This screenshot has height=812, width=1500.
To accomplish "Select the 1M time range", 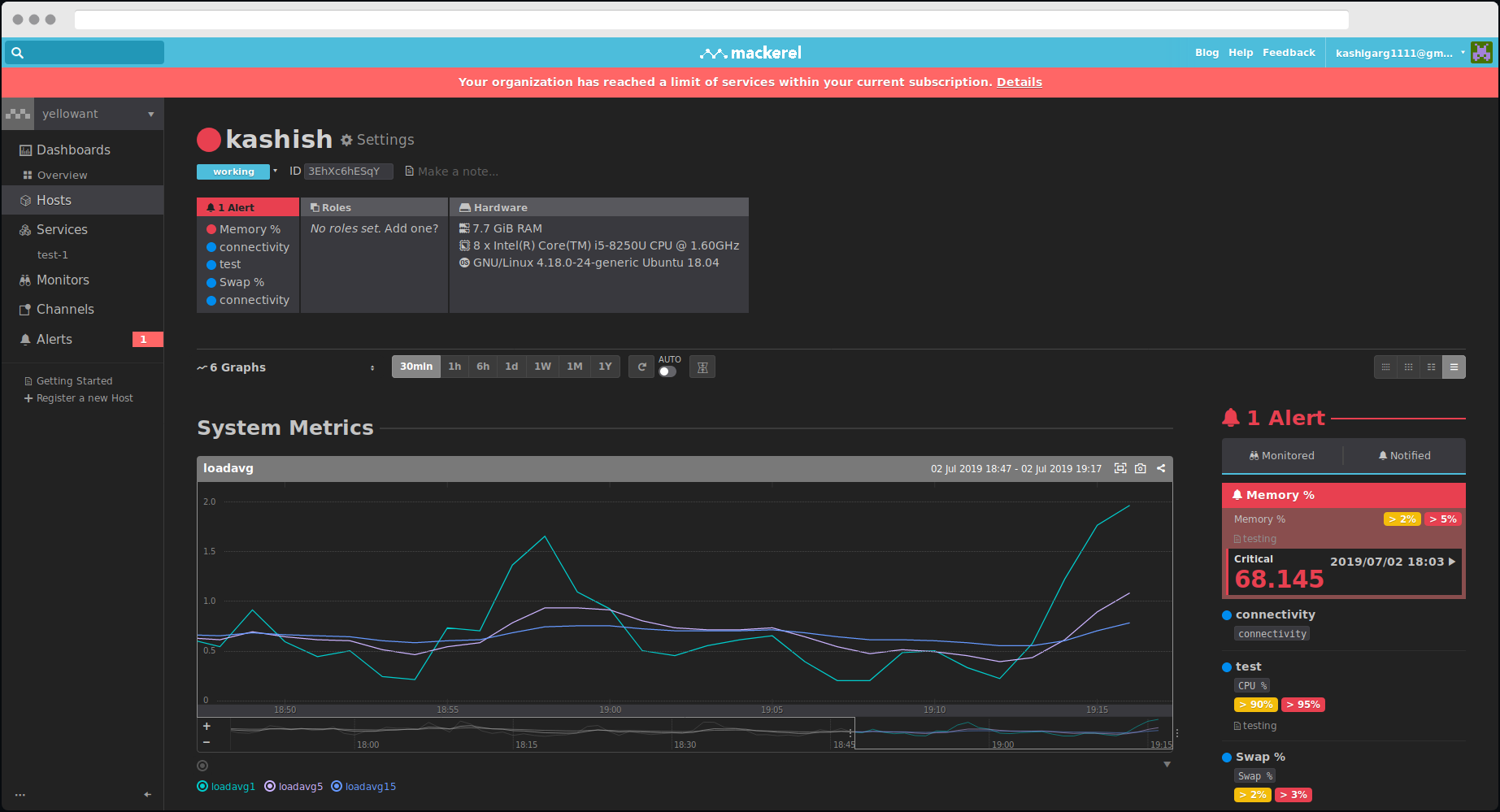I will click(x=575, y=367).
